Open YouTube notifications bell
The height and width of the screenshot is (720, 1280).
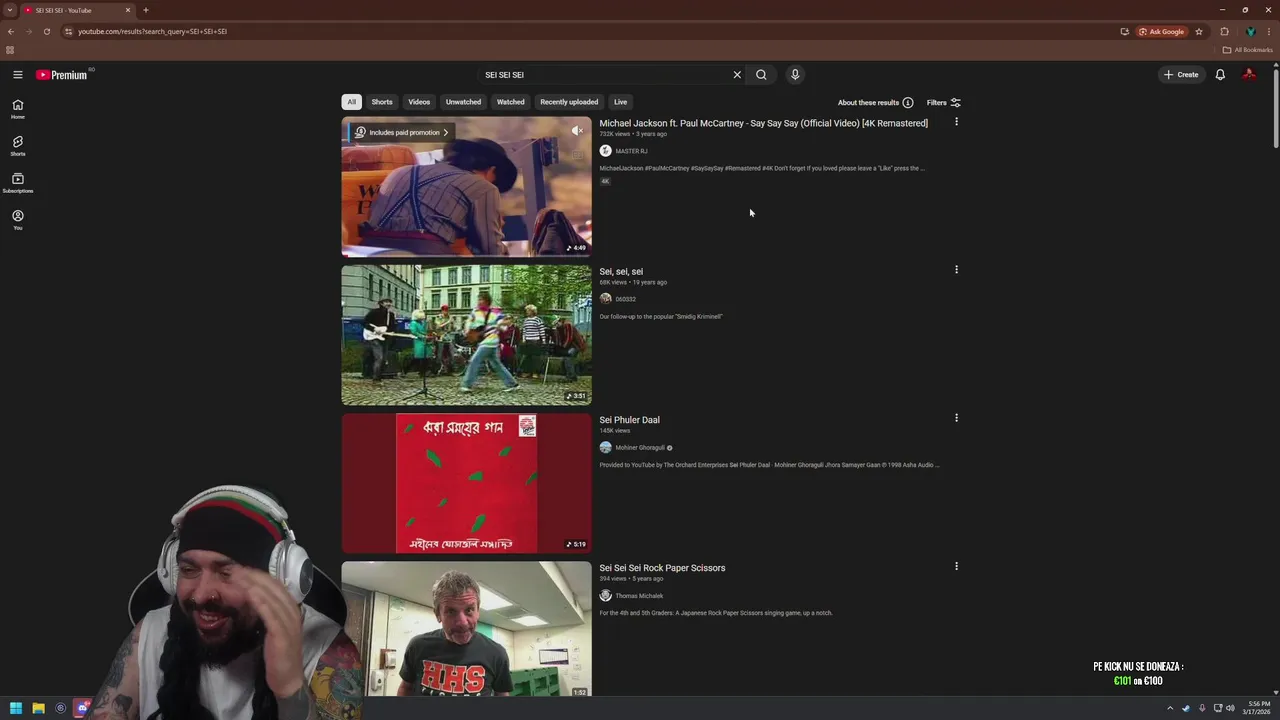coord(1220,75)
